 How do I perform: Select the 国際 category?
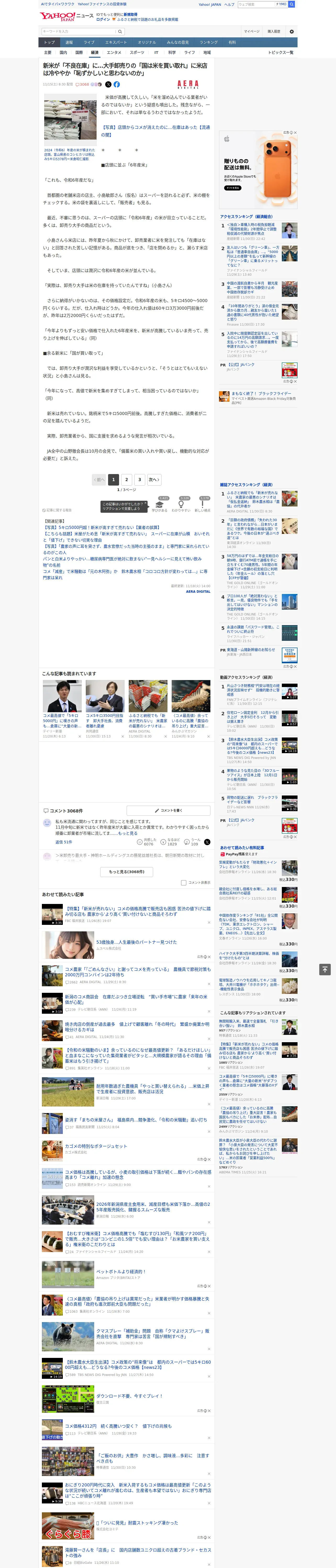pos(79,52)
